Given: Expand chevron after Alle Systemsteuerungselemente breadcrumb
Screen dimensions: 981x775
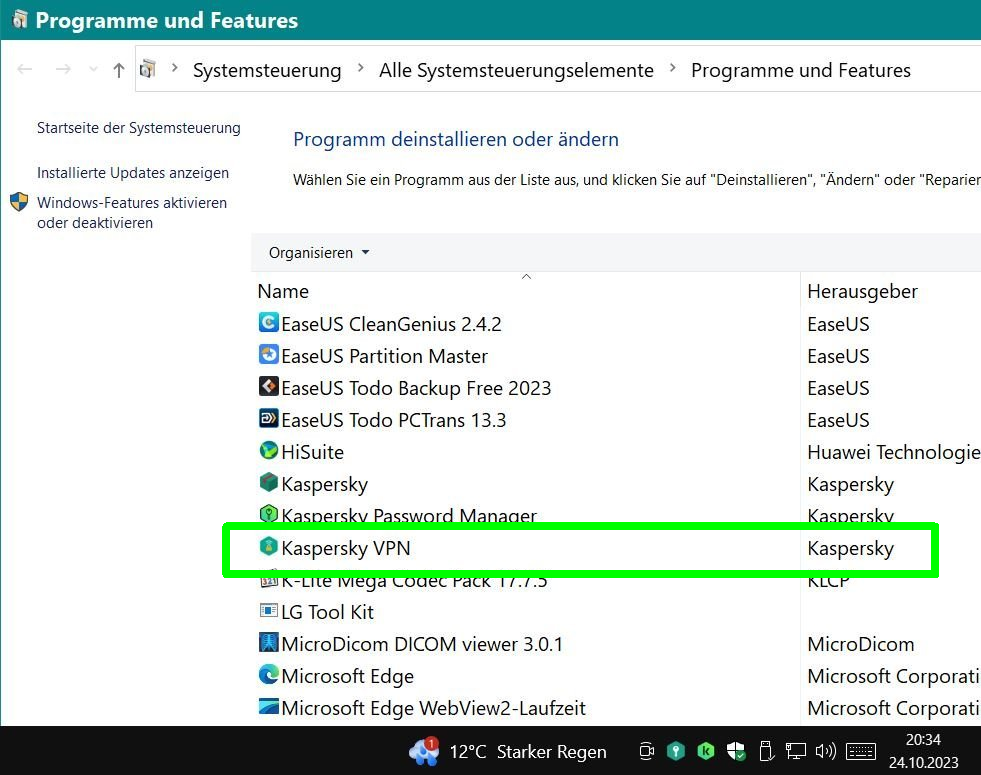Looking at the screenshot, I should (x=673, y=68).
